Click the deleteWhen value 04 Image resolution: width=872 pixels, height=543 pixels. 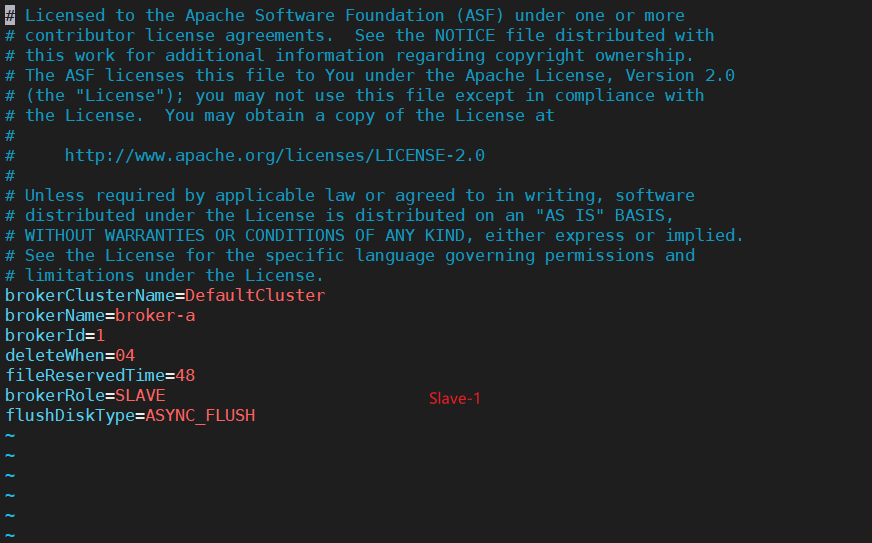tap(125, 356)
